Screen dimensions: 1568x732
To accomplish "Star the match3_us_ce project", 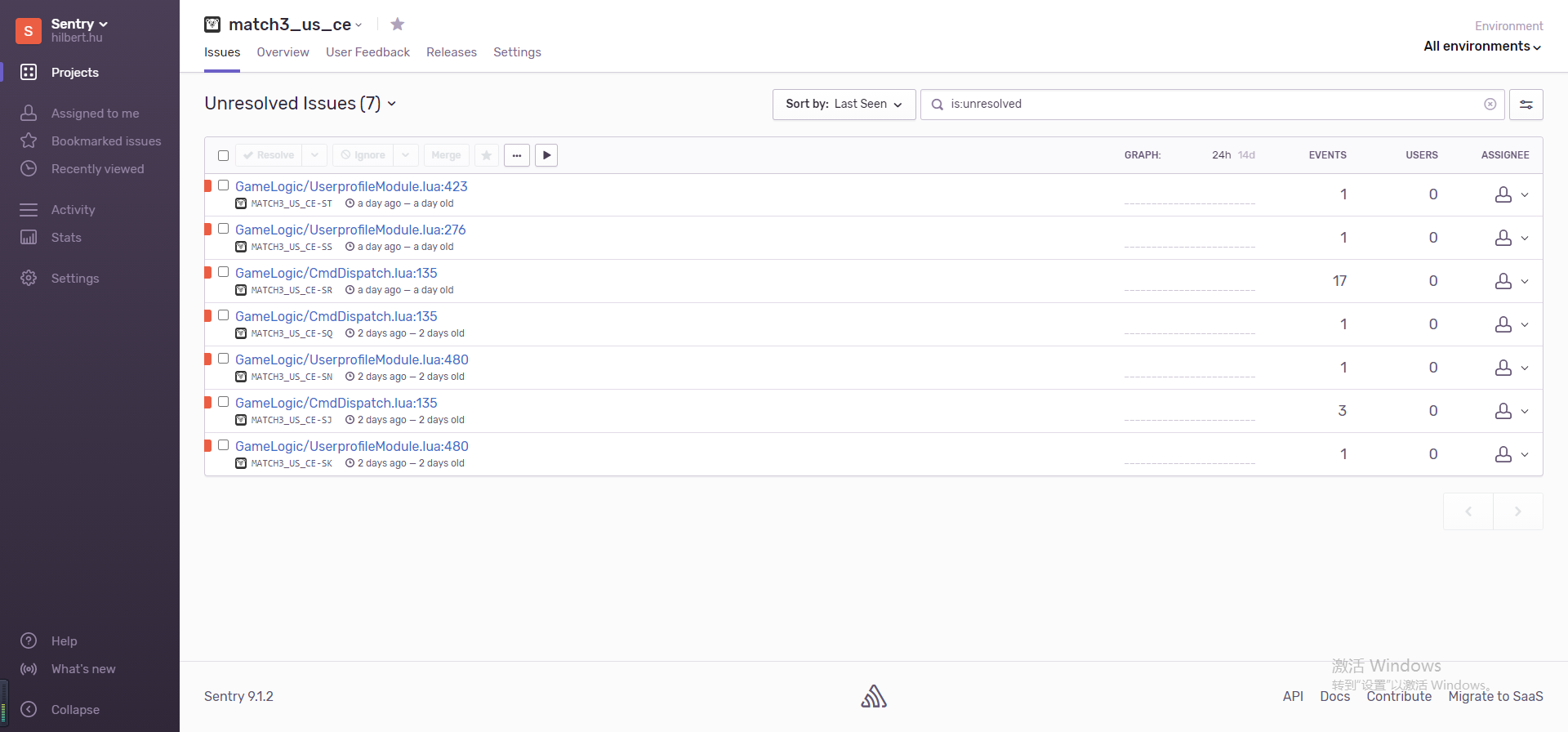I will tap(398, 25).
